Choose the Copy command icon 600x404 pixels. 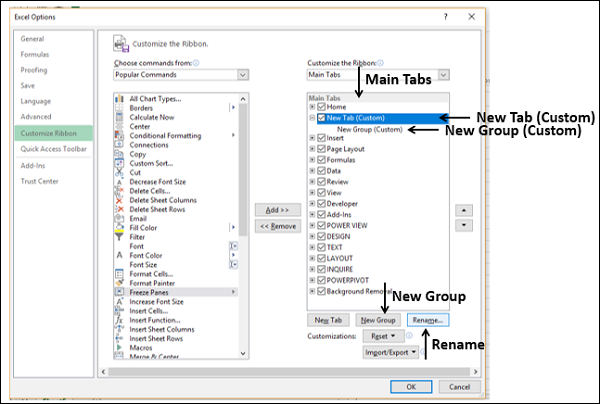pyautogui.click(x=119, y=154)
